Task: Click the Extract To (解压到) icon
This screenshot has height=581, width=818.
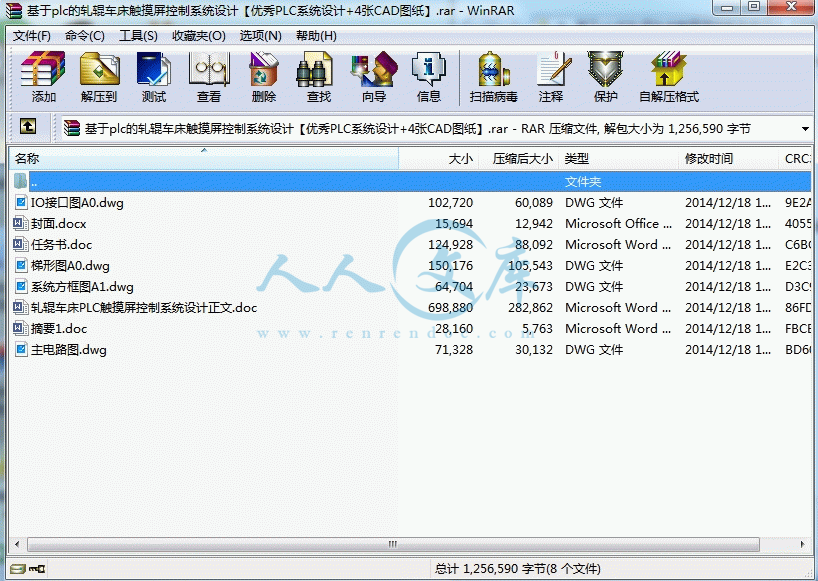Action: tap(99, 76)
